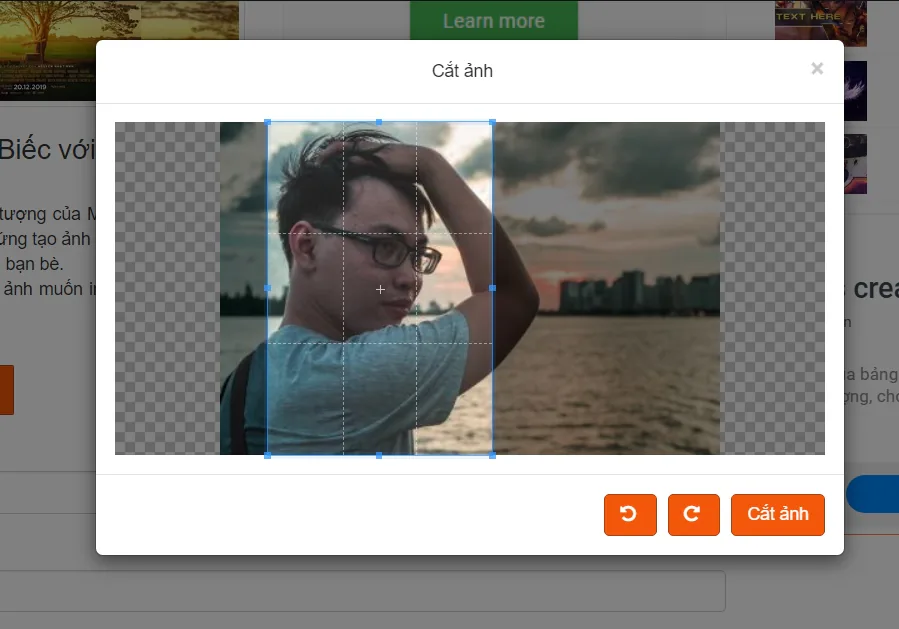Click the rotate left (counter-clockwise) icon button
The height and width of the screenshot is (629, 899).
pos(630,514)
